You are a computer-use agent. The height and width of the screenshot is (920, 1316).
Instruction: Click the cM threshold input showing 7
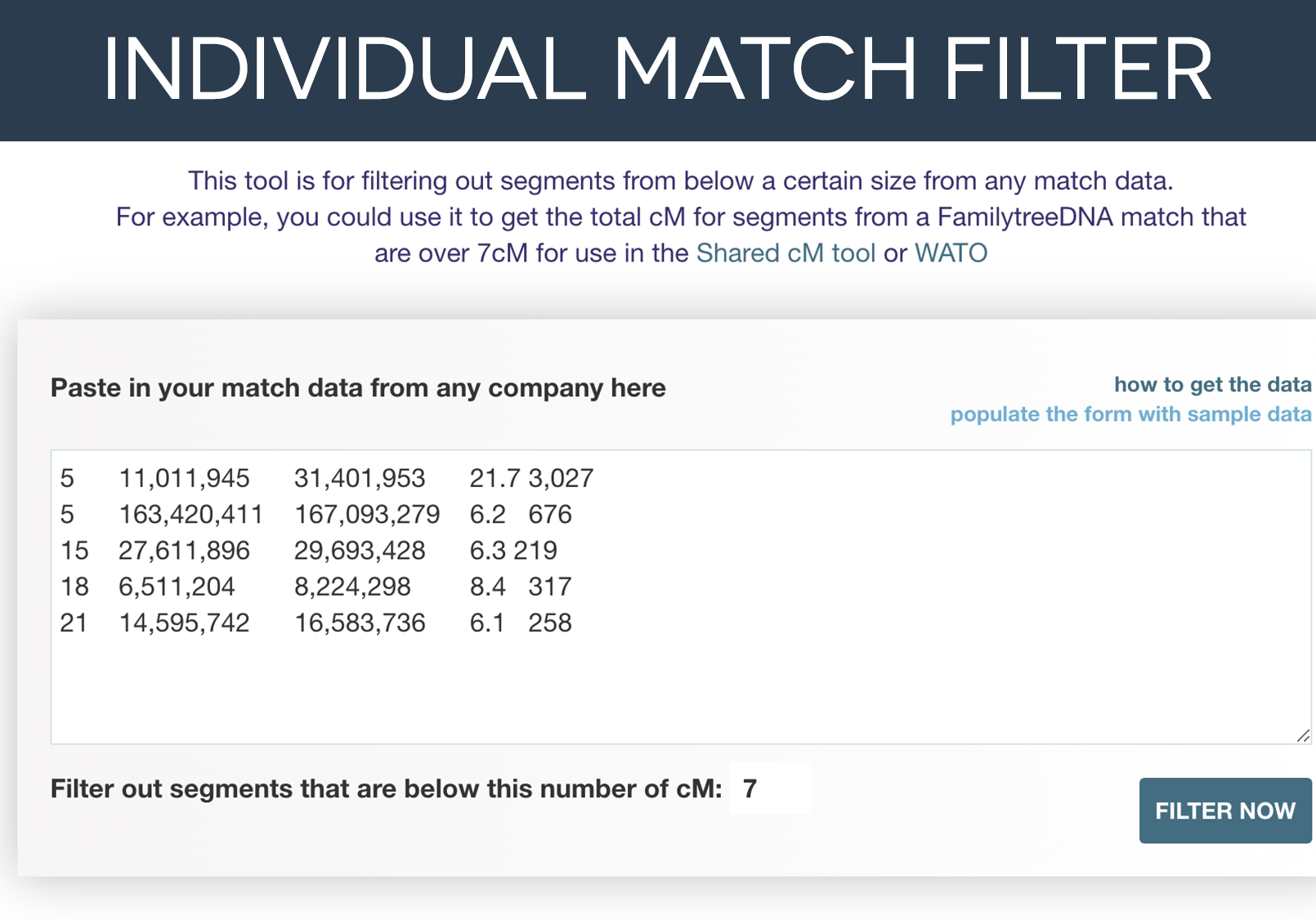[769, 788]
